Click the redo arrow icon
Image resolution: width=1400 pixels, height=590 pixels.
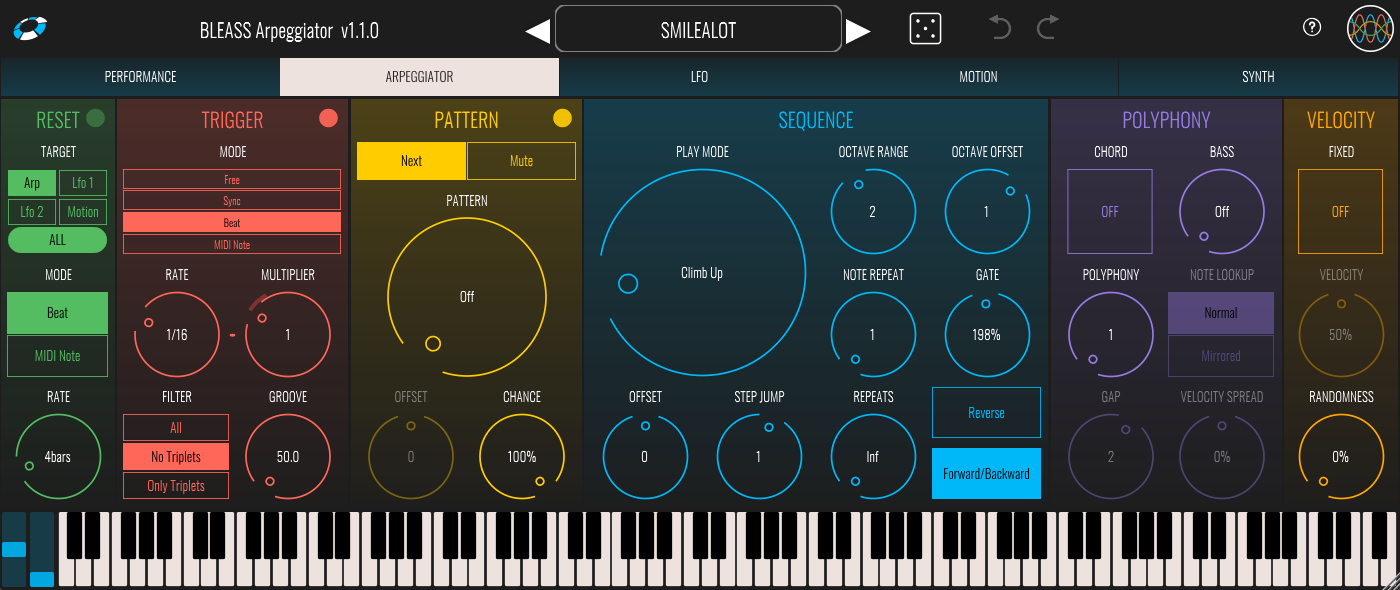click(1047, 28)
